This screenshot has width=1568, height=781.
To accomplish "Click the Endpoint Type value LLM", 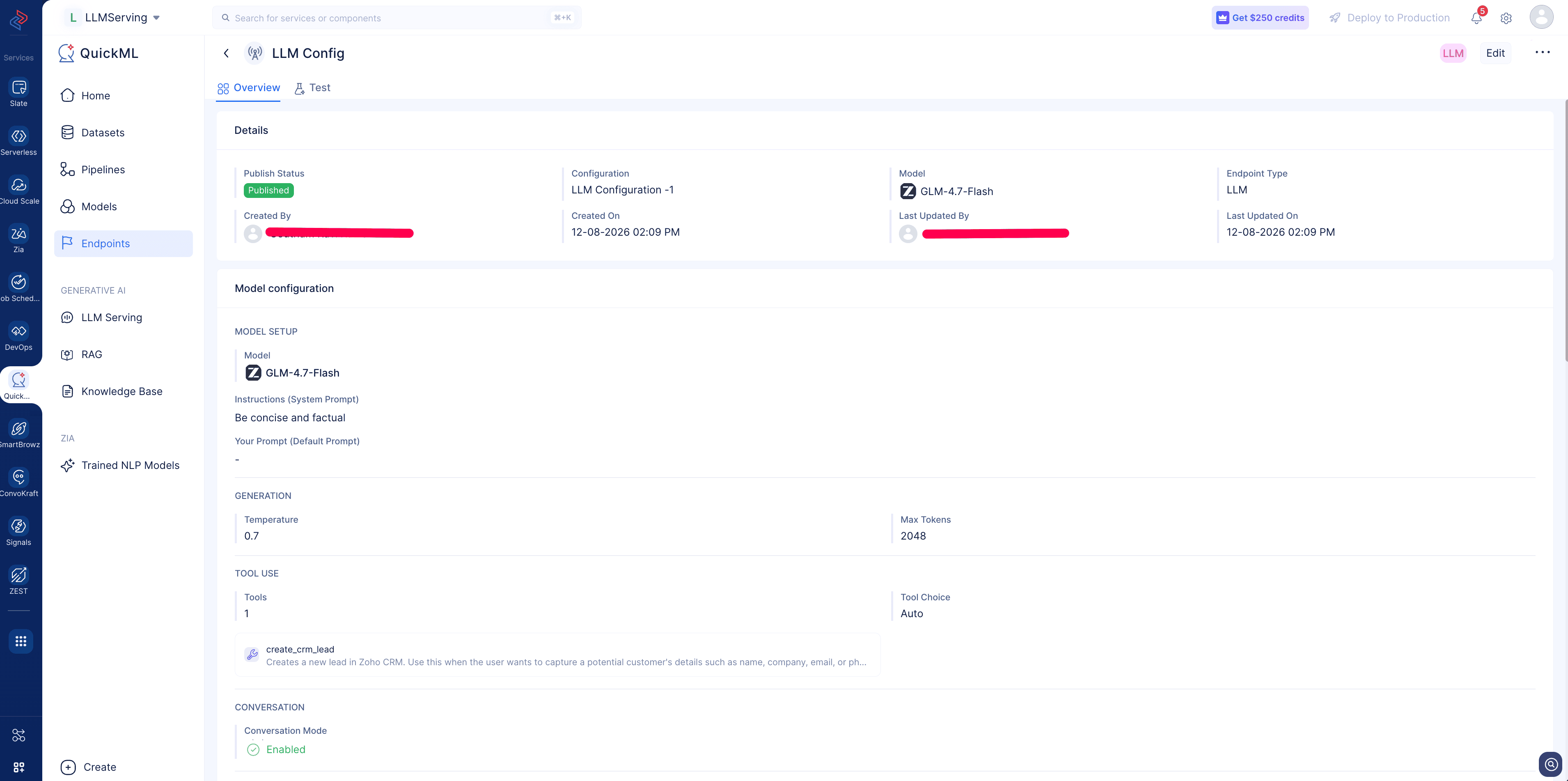I will point(1236,190).
